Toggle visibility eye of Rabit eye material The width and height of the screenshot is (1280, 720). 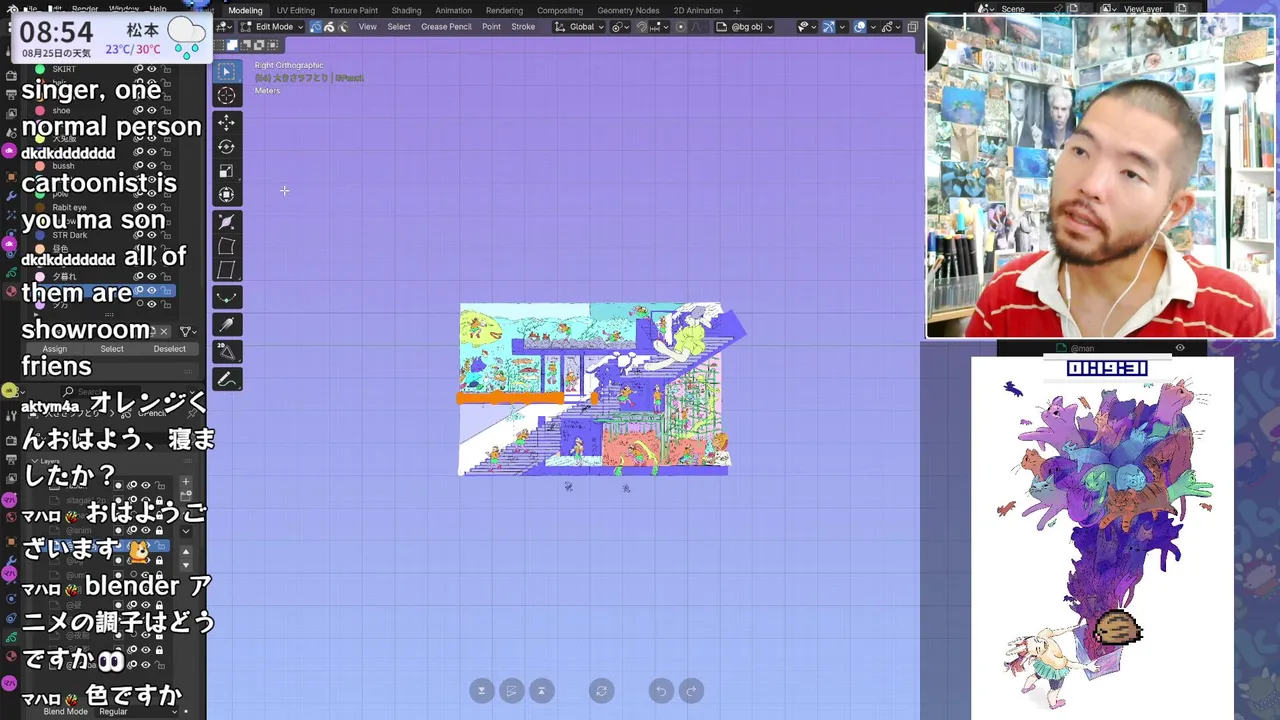click(x=152, y=207)
